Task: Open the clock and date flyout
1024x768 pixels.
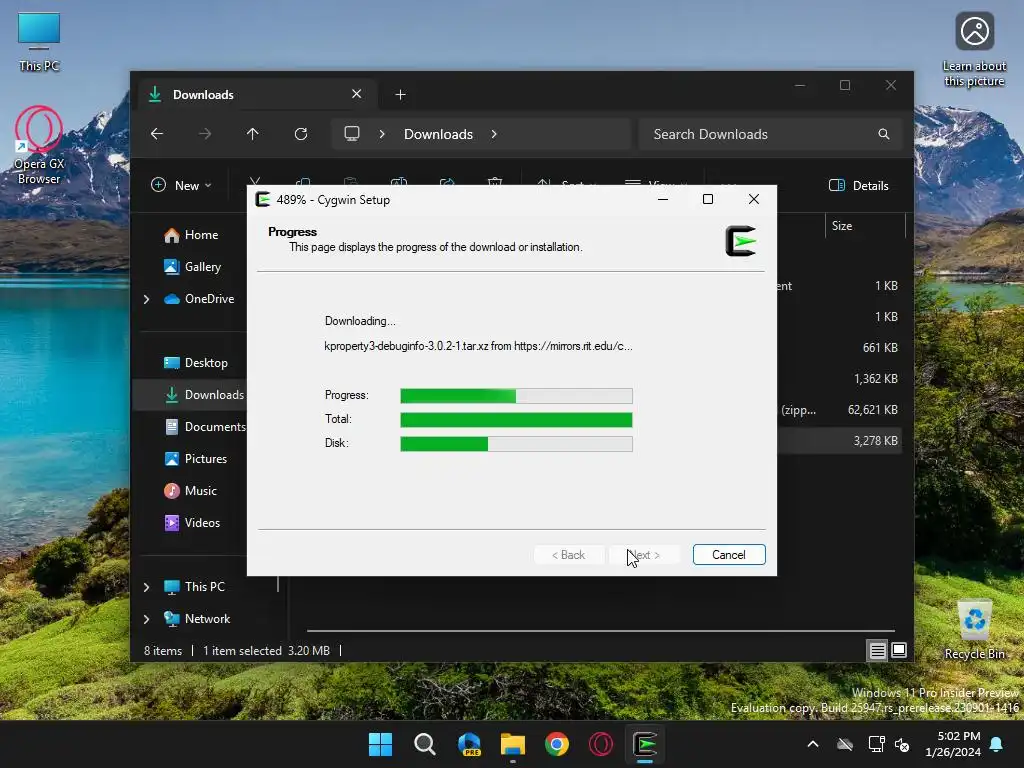Action: [x=953, y=744]
